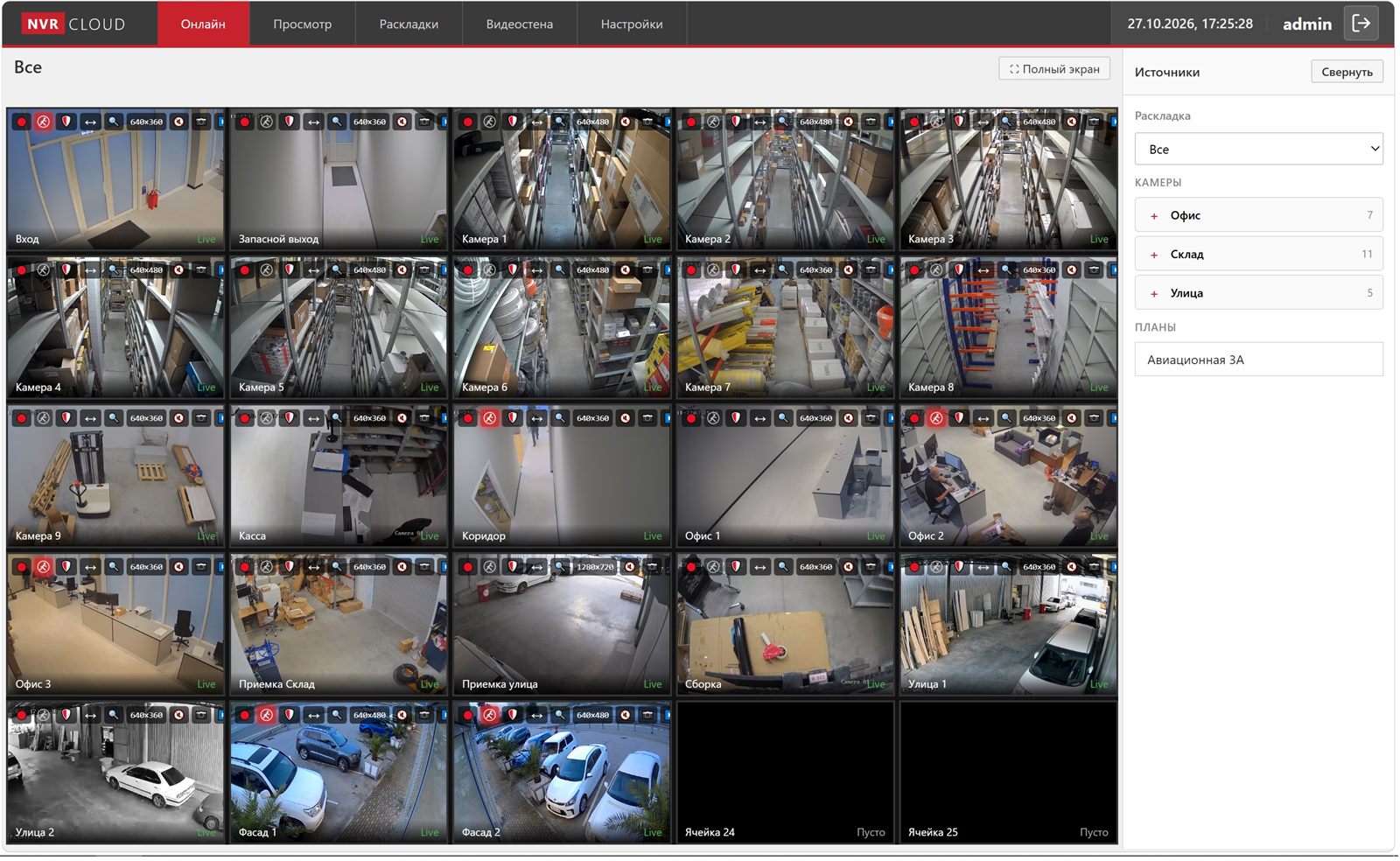Open the Настройки tab
Image resolution: width=1400 pixels, height=861 pixels.
coord(632,24)
